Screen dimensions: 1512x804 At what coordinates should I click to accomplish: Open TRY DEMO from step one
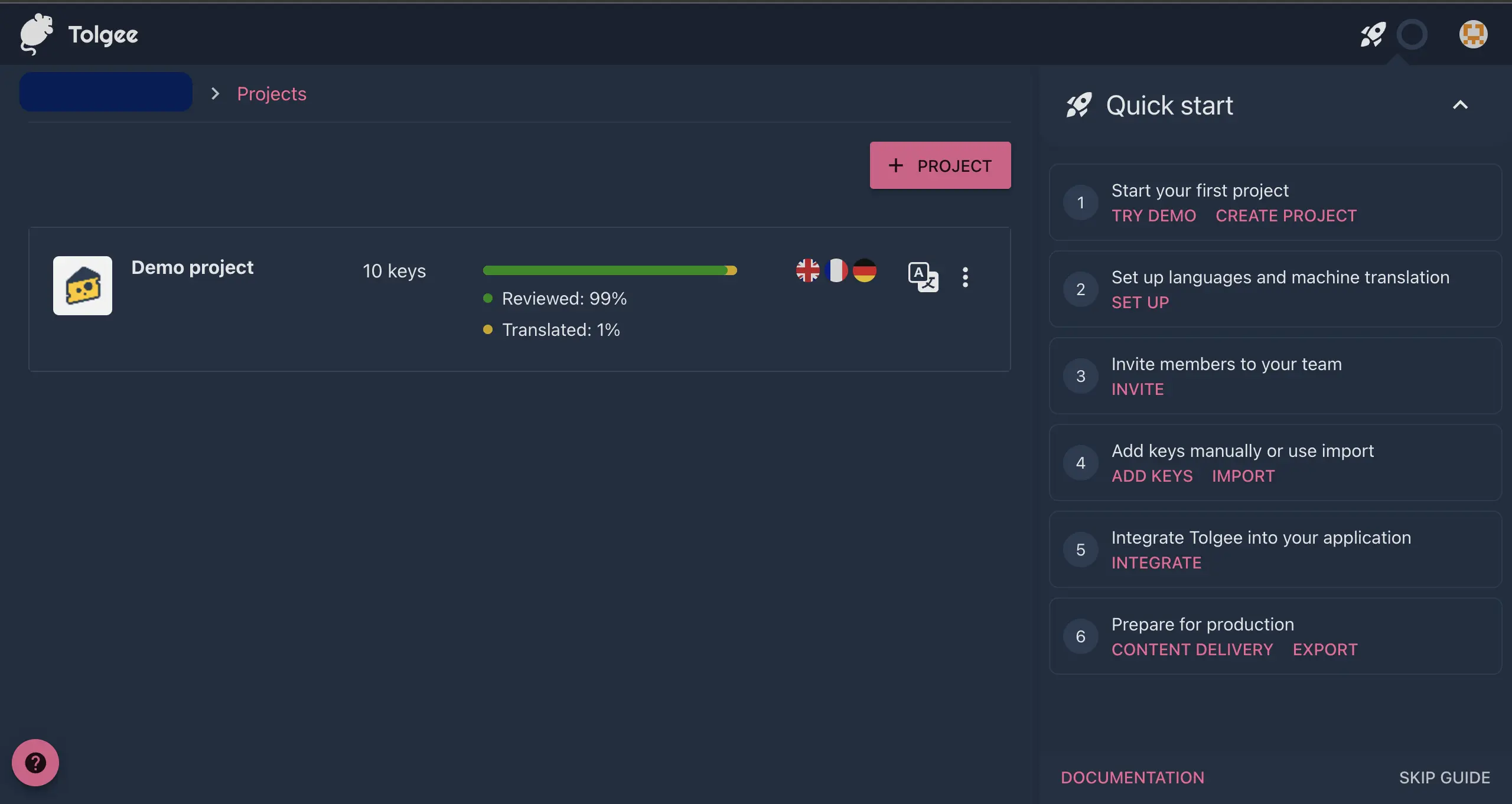[1153, 215]
